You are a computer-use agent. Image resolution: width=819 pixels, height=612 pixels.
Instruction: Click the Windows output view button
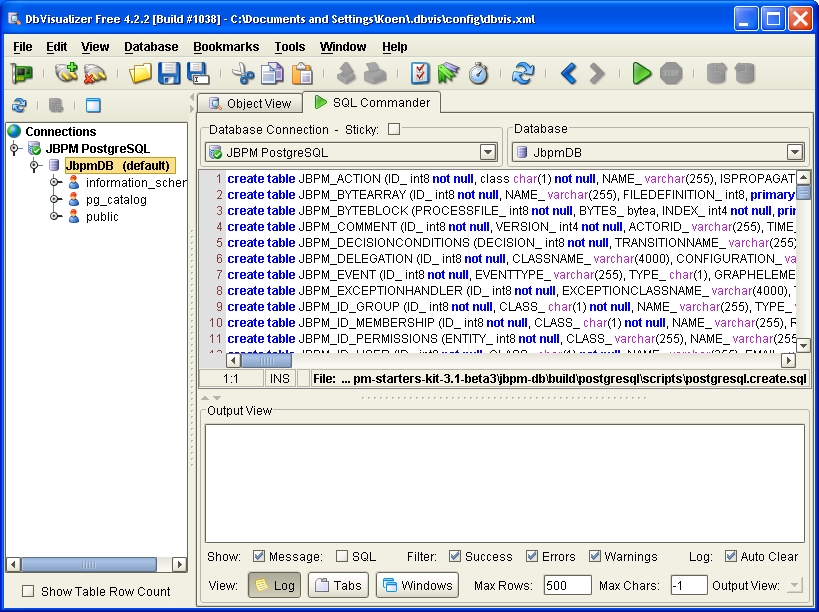tap(416, 585)
